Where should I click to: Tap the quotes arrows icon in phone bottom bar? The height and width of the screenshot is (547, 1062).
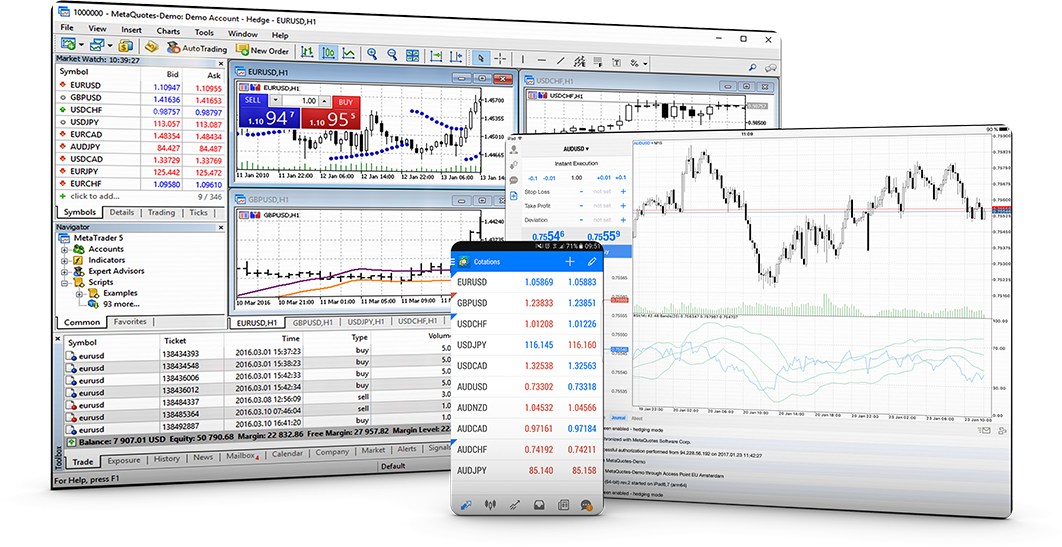[x=466, y=505]
